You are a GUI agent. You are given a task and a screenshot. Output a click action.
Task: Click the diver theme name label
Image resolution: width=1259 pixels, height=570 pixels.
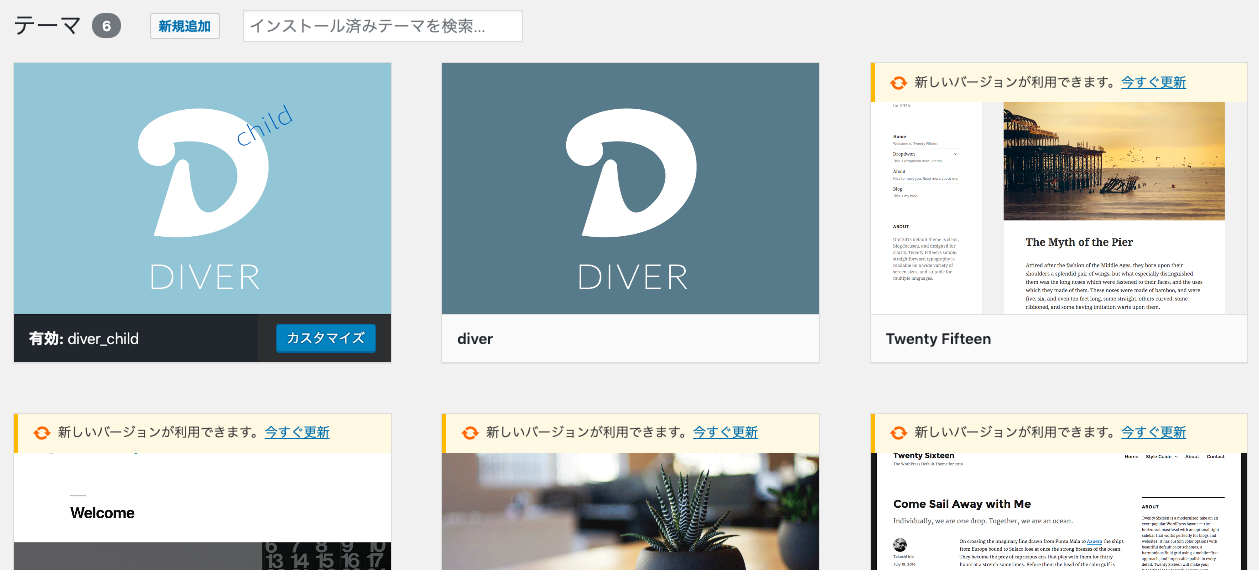click(x=475, y=339)
